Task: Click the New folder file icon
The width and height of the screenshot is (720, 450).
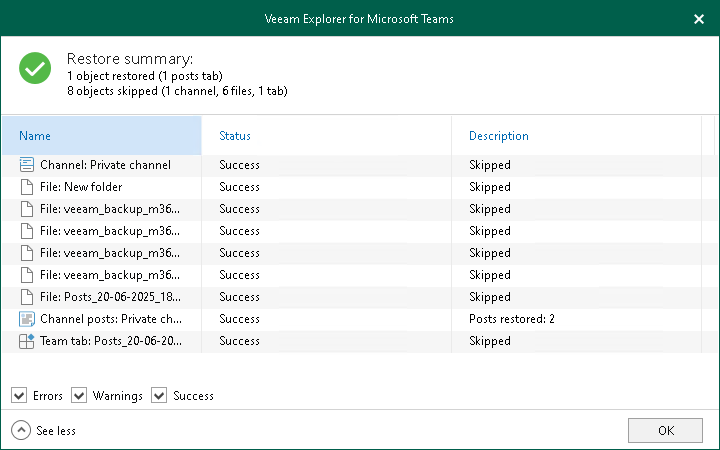Action: [27, 187]
